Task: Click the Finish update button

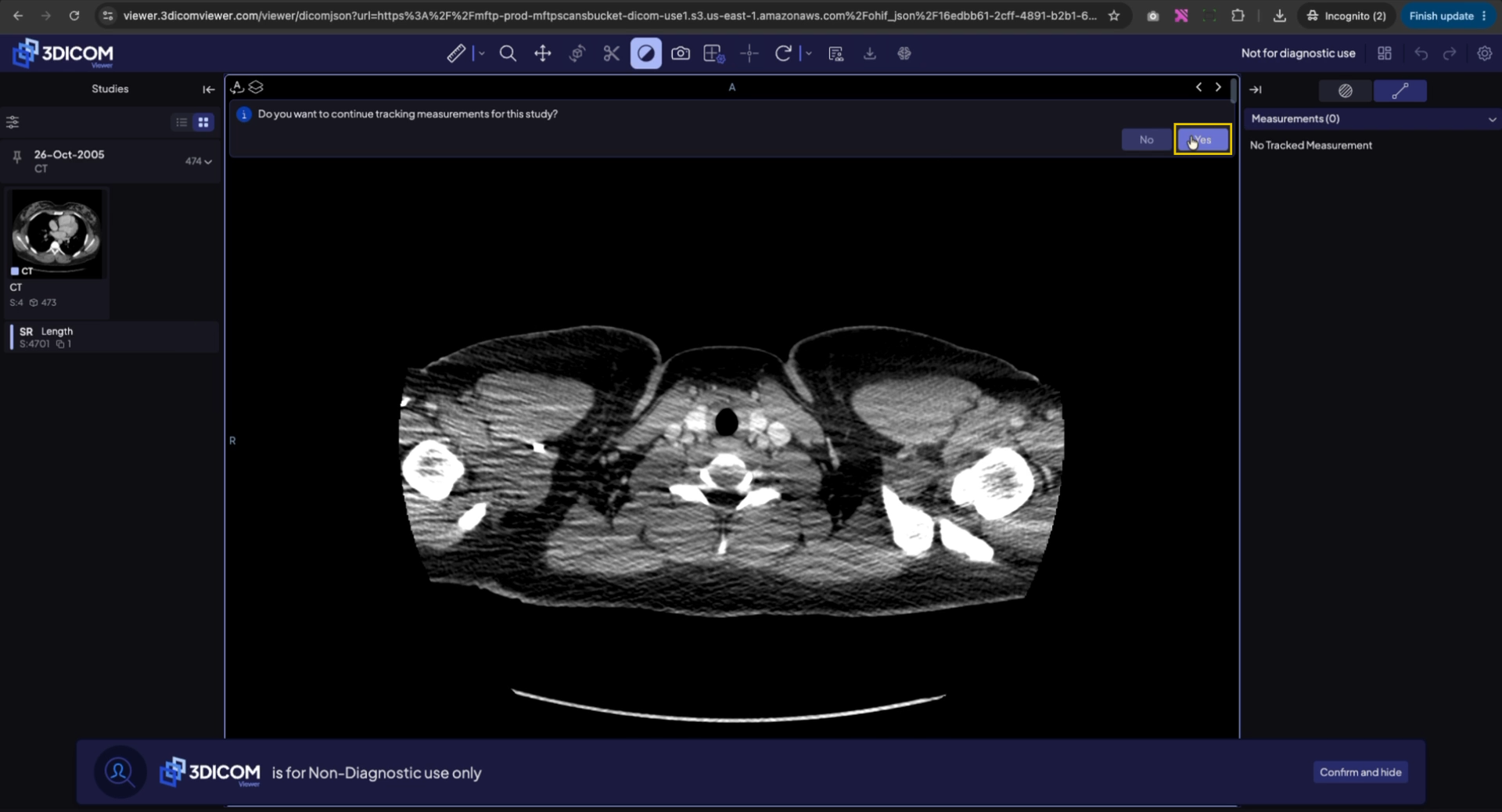Action: 1446,16
